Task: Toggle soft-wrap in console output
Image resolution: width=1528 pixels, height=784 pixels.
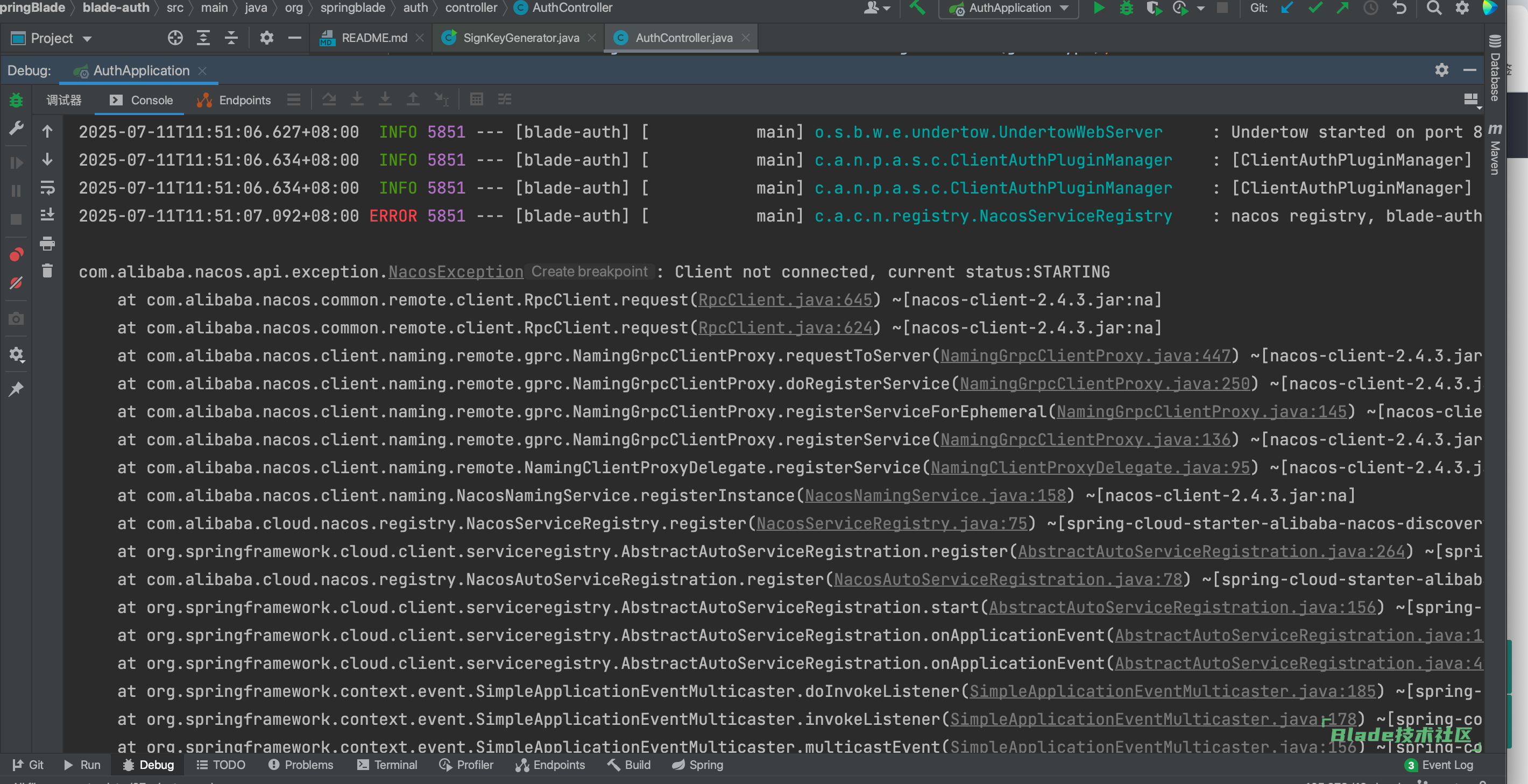Action: pos(47,188)
